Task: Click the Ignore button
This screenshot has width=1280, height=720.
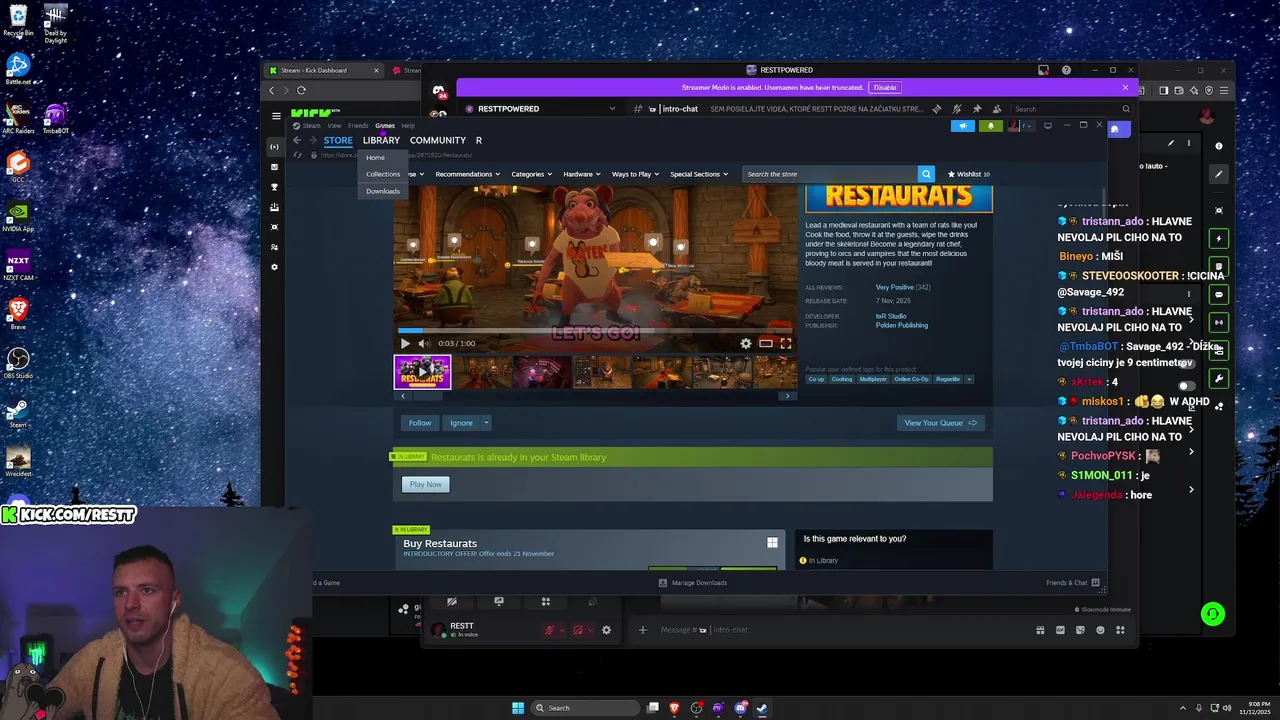Action: 461,423
